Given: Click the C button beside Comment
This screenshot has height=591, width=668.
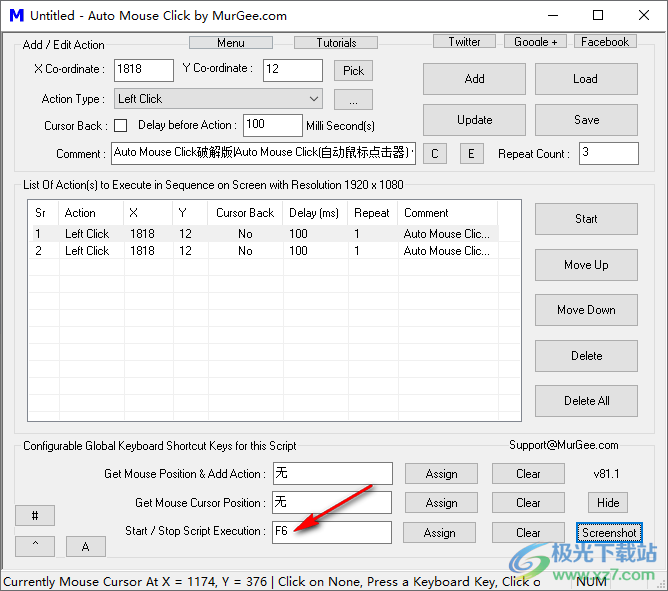Looking at the screenshot, I should click(435, 154).
